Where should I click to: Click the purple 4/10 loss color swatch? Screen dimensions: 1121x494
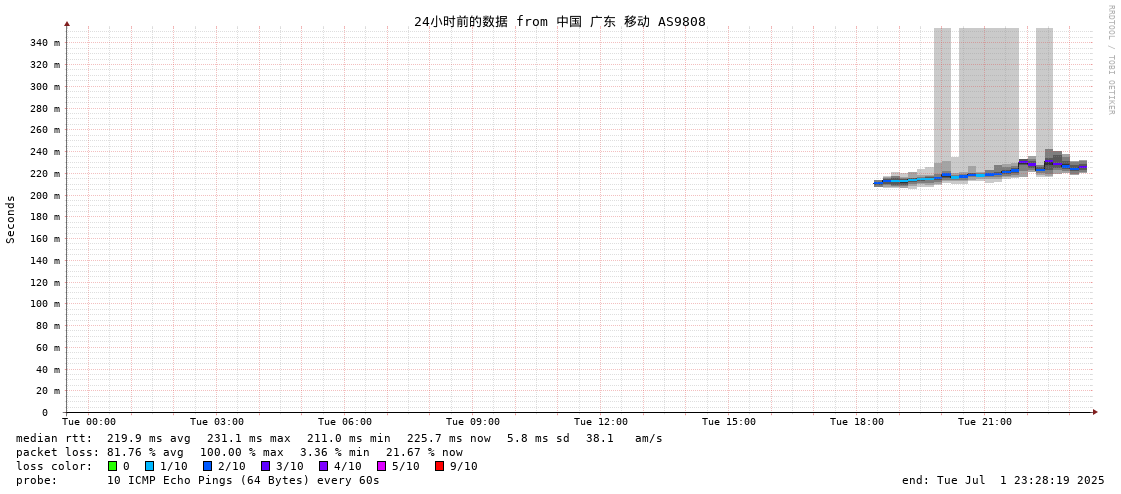point(324,466)
